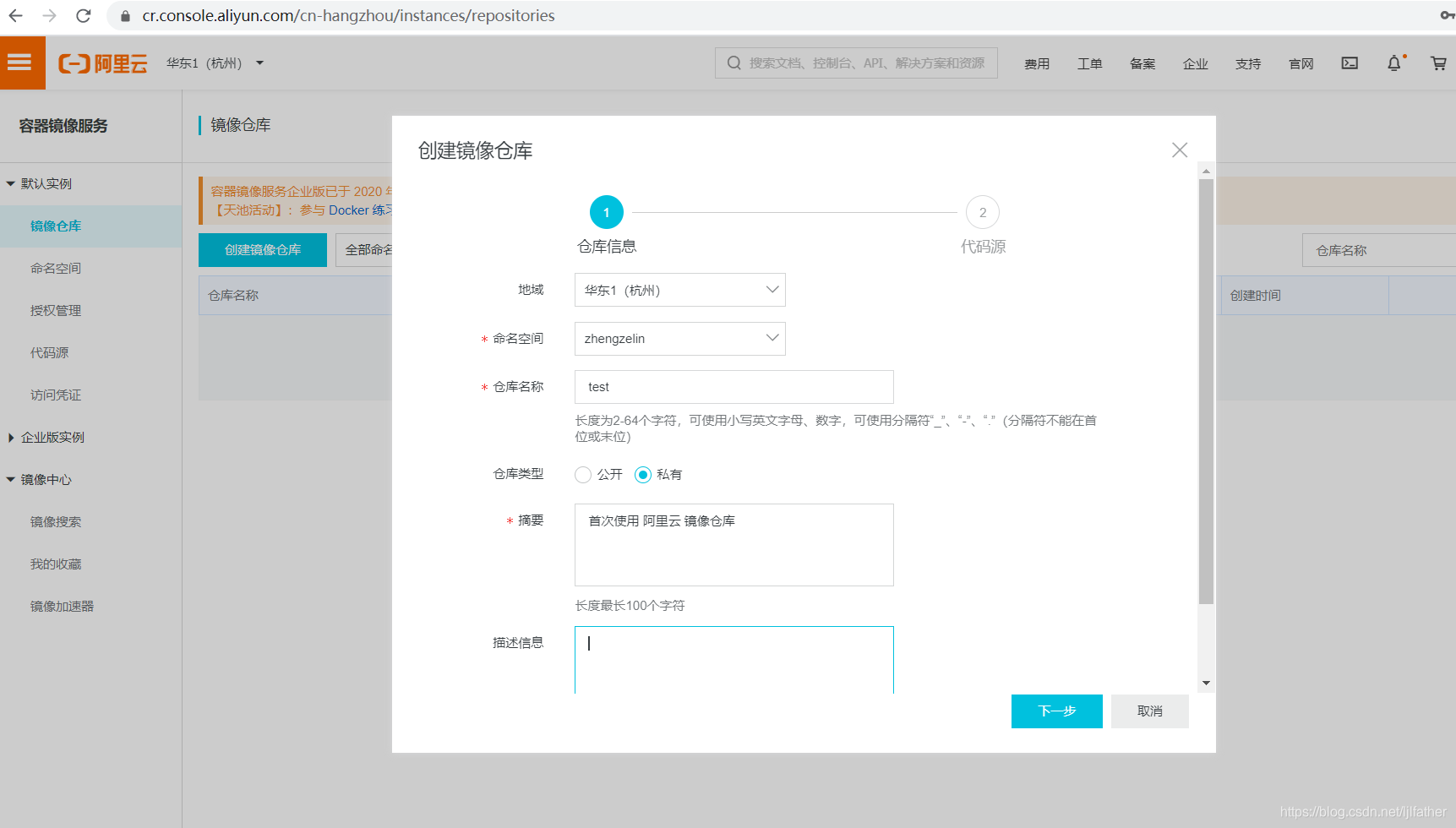Viewport: 1456px width, 828px height.
Task: Click the top search box
Action: coord(856,63)
